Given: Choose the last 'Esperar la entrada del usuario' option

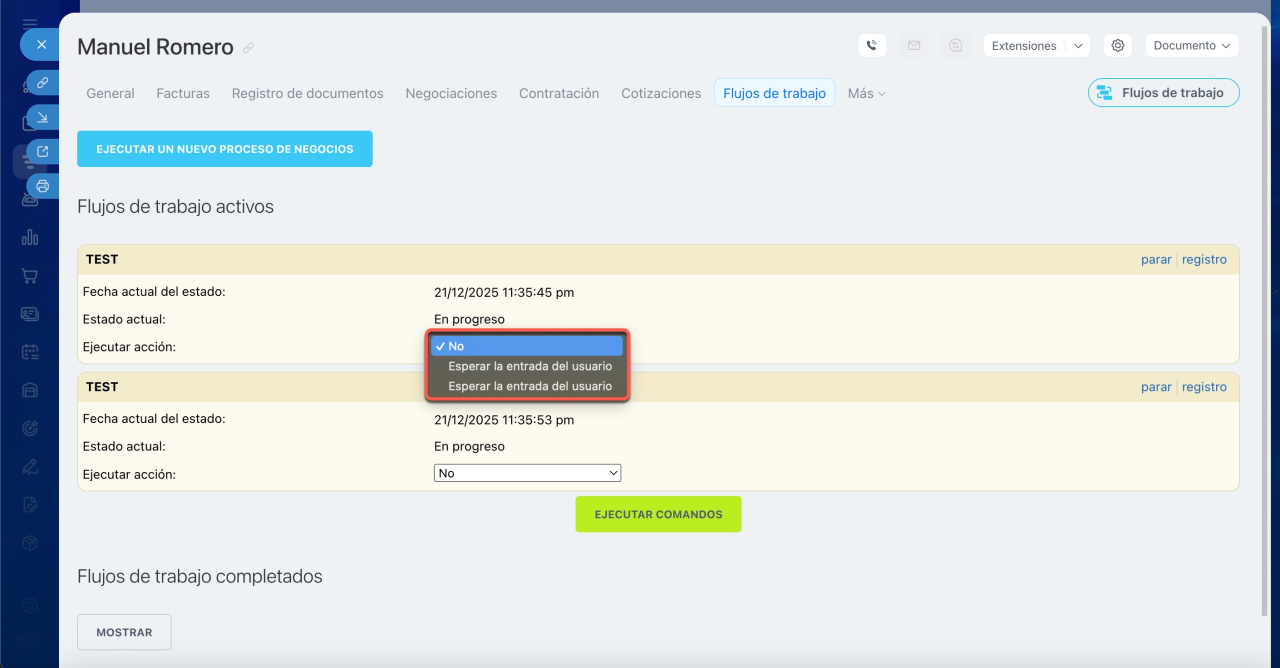Looking at the screenshot, I should [x=529, y=386].
